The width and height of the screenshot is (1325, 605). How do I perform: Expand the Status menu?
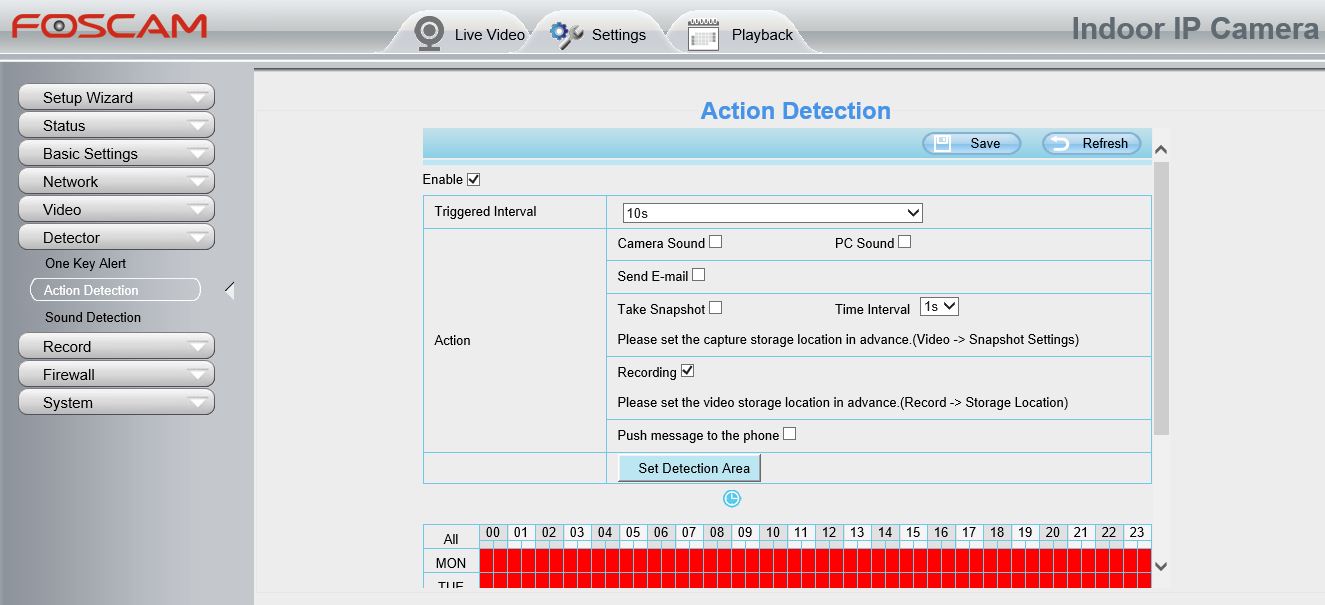116,125
